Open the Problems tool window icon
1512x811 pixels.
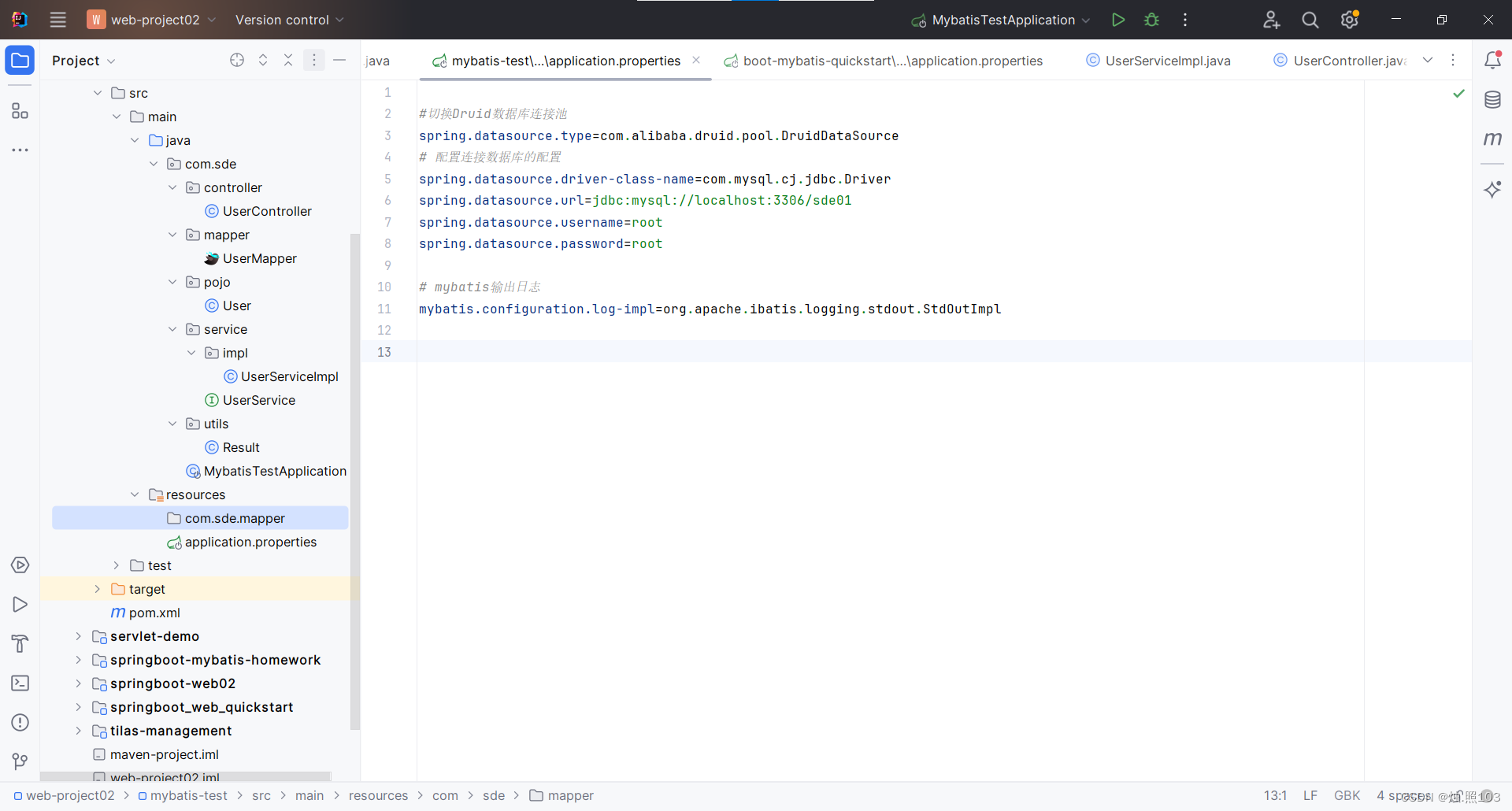tap(20, 723)
